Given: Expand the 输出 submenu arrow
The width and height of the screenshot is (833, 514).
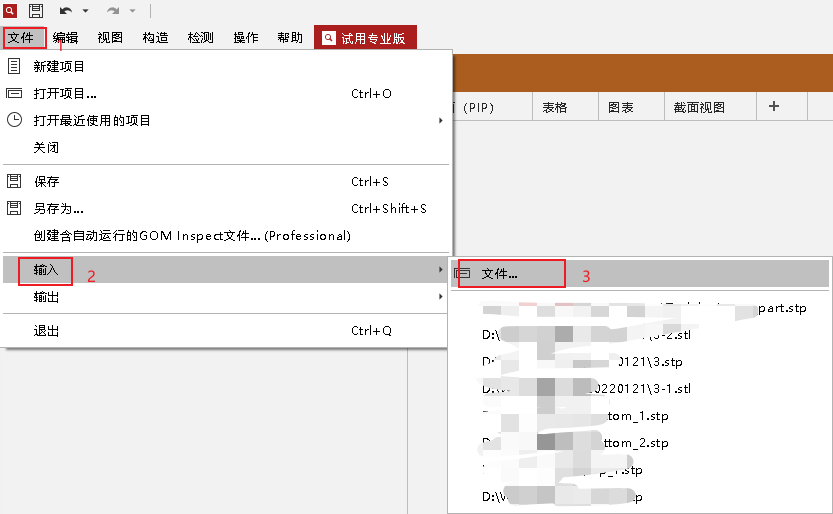Looking at the screenshot, I should [441, 297].
